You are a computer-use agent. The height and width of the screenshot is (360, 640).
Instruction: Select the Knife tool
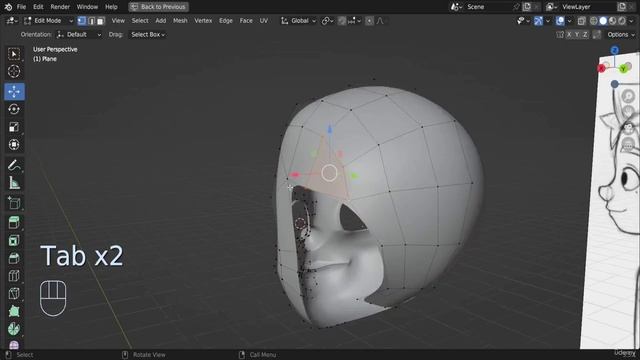[x=14, y=293]
